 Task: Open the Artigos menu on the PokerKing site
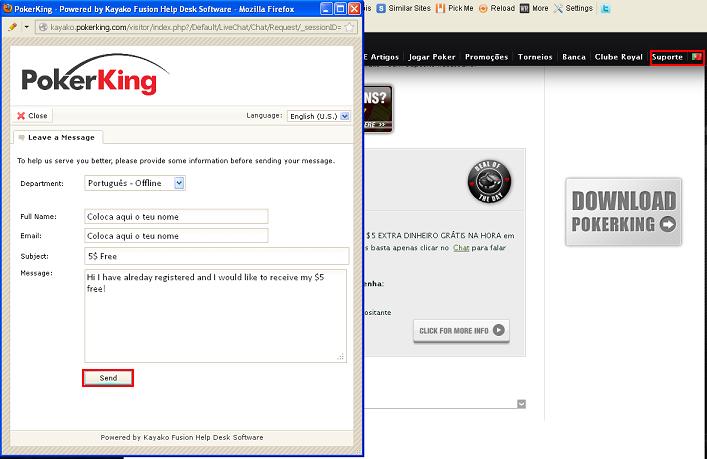(x=384, y=57)
